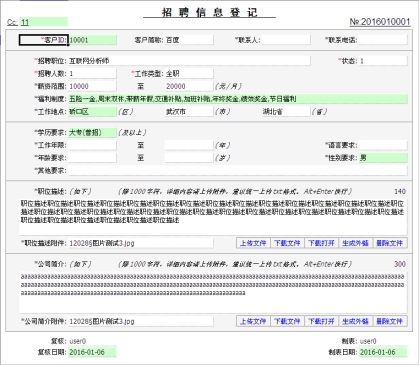Click the 工作类型 field showing 全职
This screenshot has width=420, height=366.
pos(189,73)
